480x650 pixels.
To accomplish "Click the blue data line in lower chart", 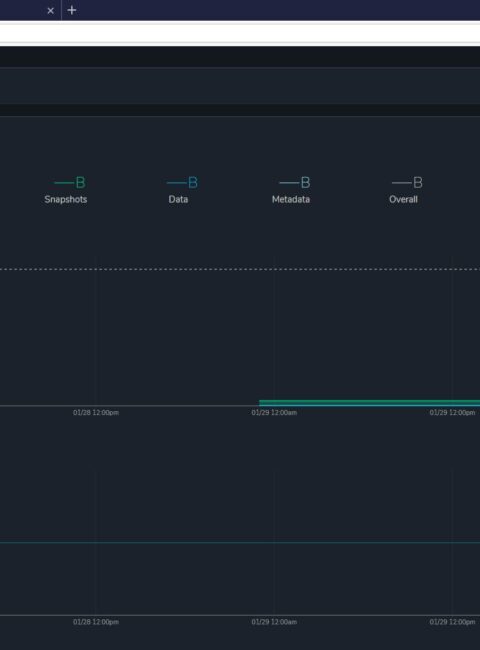I will point(240,542).
